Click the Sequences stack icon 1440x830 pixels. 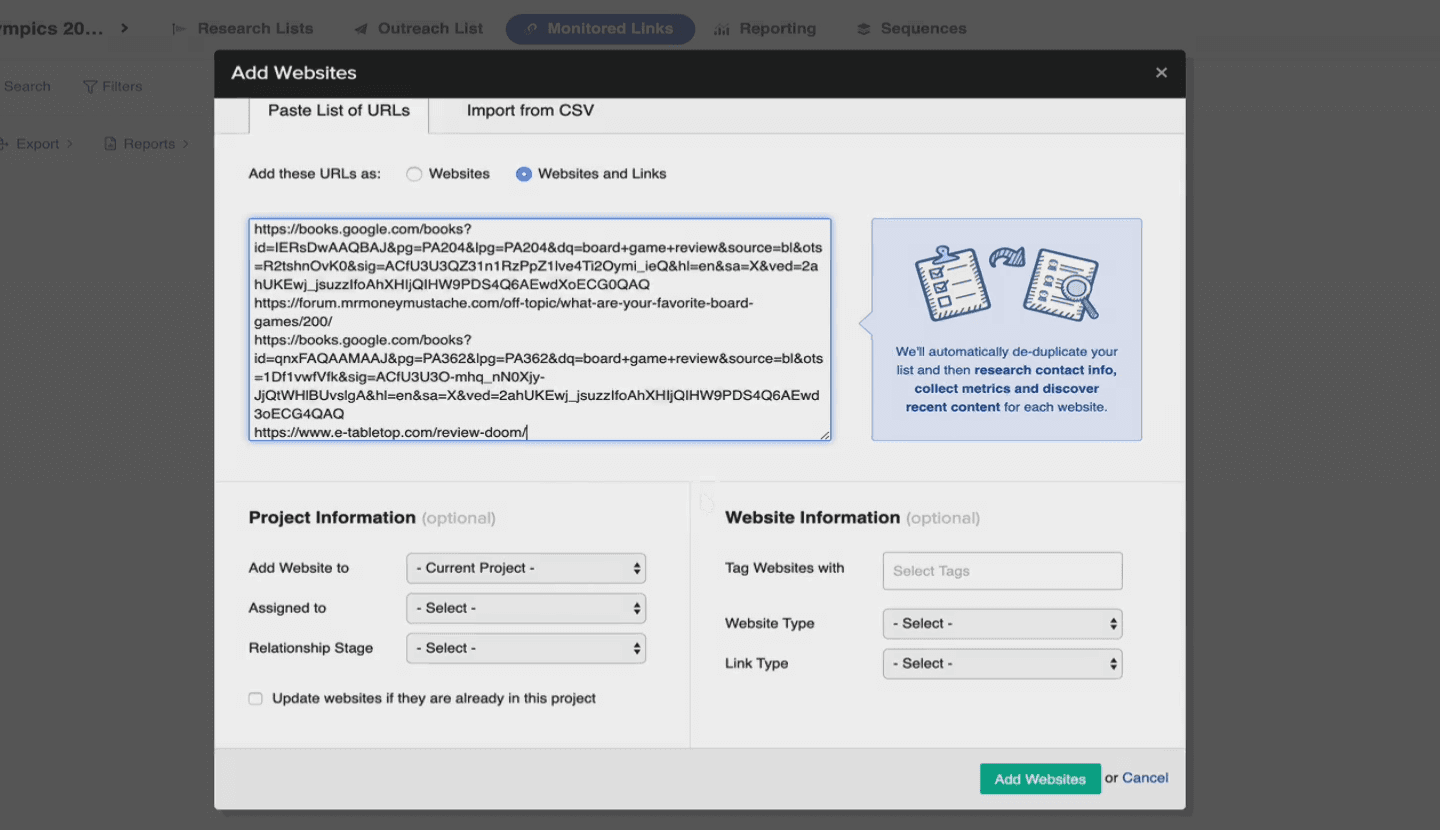(x=864, y=30)
